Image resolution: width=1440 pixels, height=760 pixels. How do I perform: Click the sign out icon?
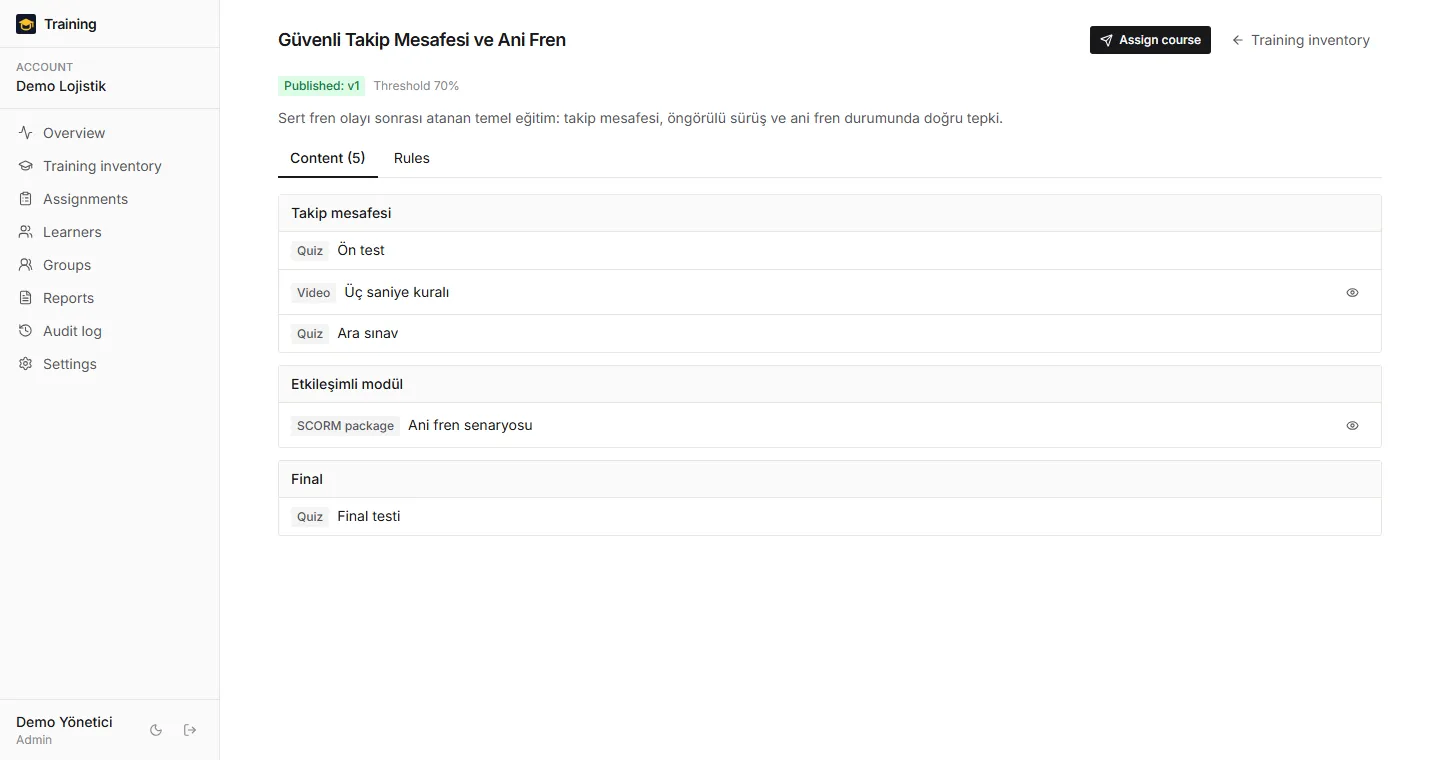pyautogui.click(x=190, y=731)
